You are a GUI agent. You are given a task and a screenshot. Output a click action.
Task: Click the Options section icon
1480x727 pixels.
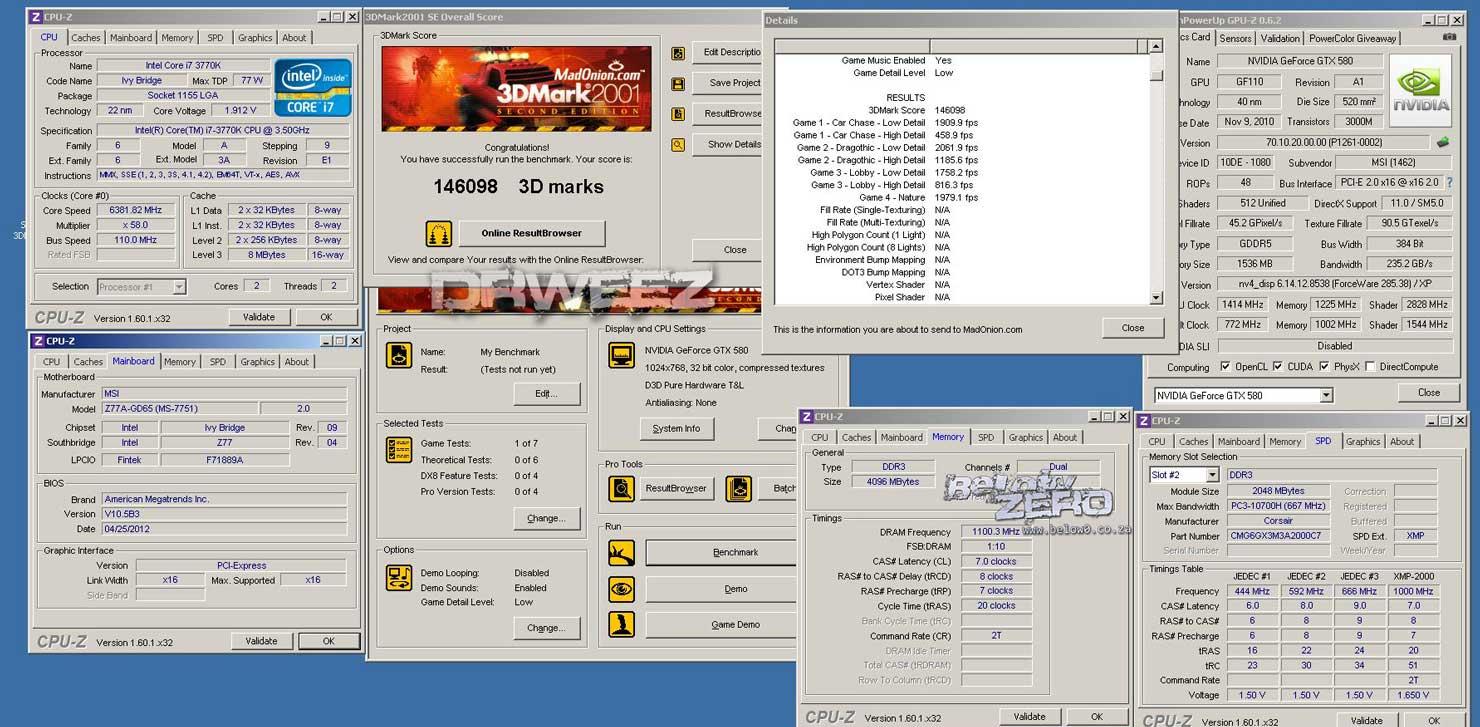coord(398,577)
